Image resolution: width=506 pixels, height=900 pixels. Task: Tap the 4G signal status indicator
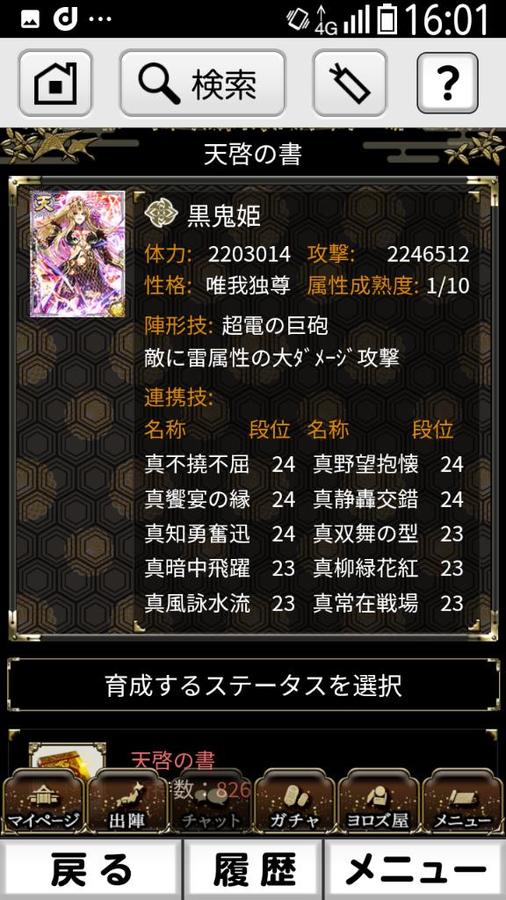(326, 21)
